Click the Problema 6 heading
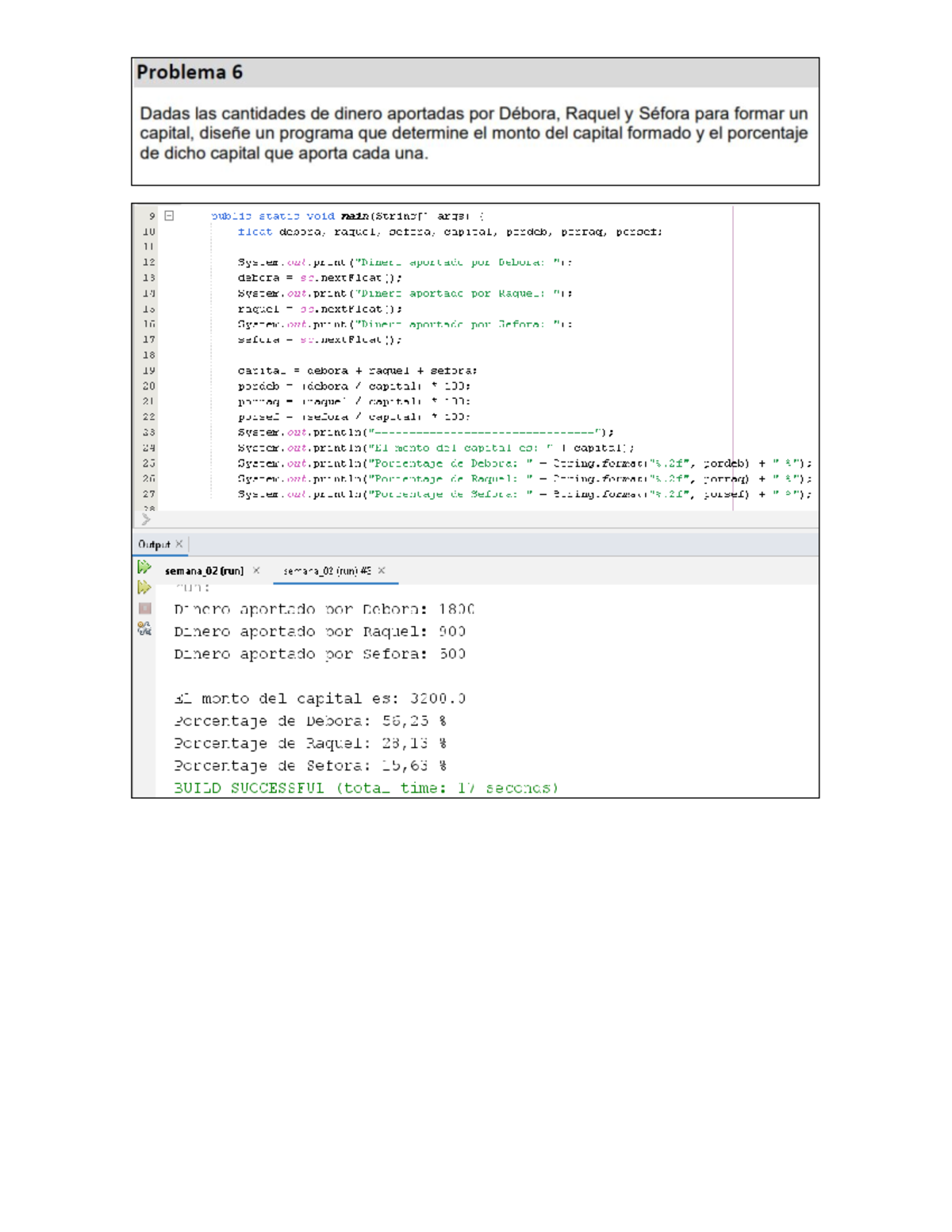Image resolution: width=952 pixels, height=1232 pixels. 190,72
